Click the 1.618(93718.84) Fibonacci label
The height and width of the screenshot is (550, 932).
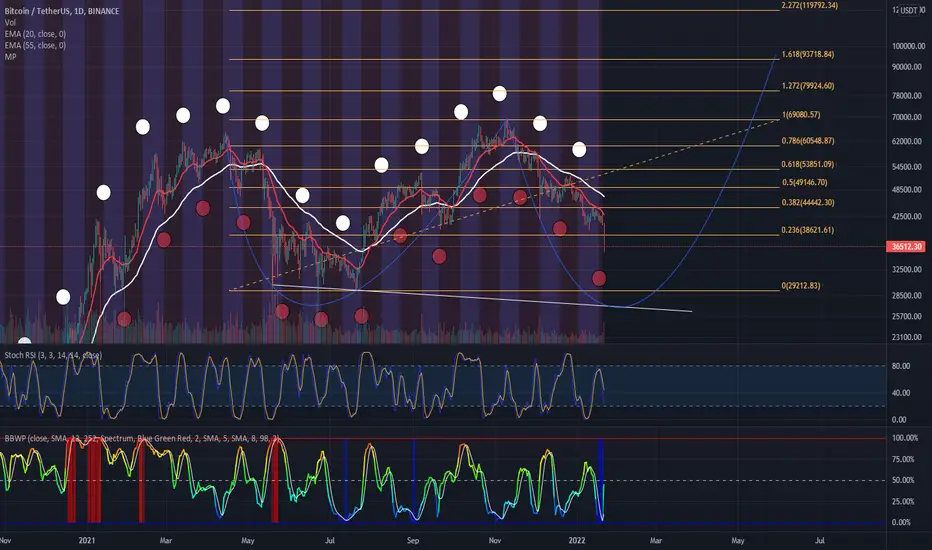click(x=807, y=54)
